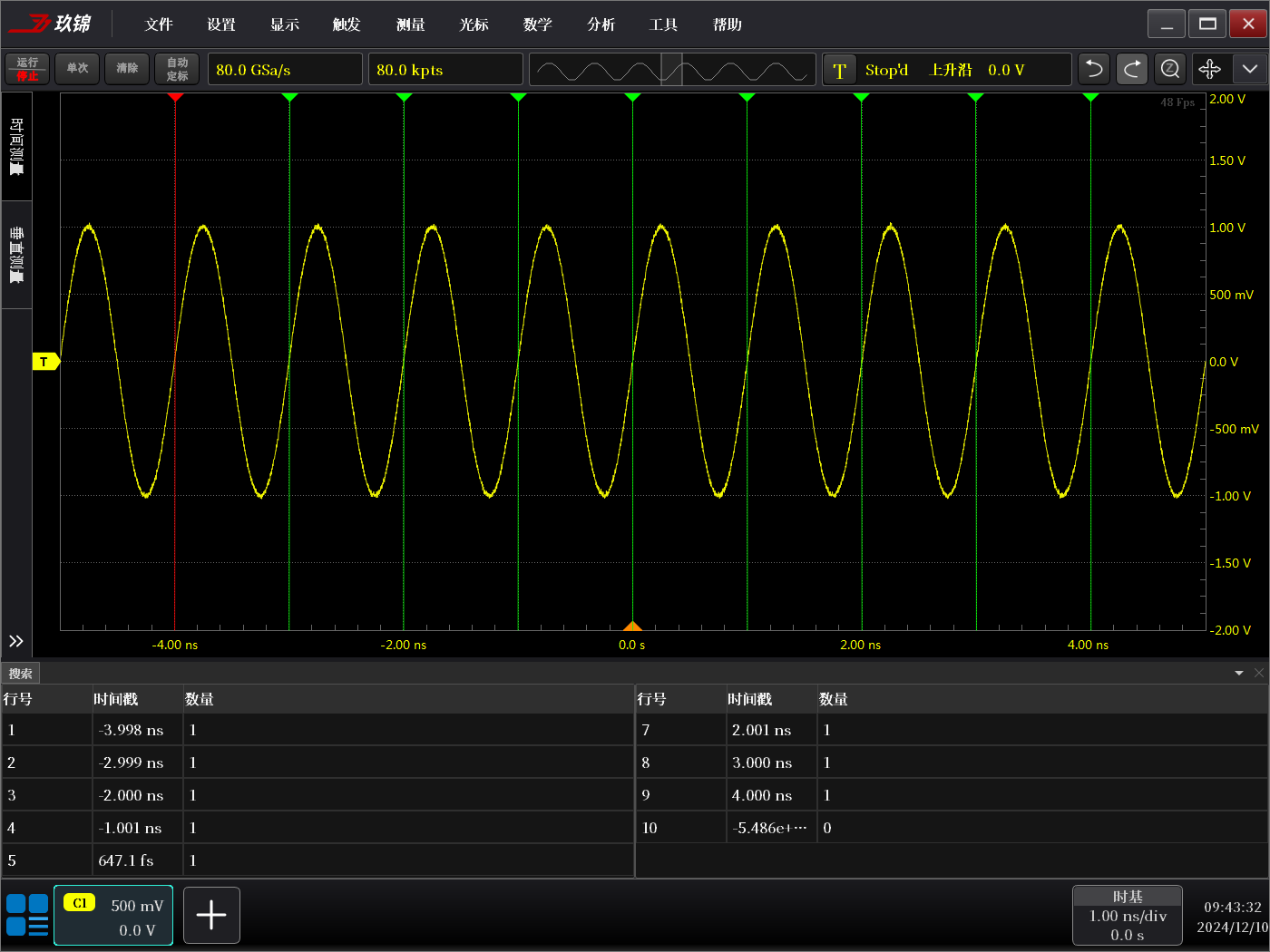Screen dimensions: 1270x952
Task: Select the row with timestamp 647.1 fs
Action: (x=317, y=860)
